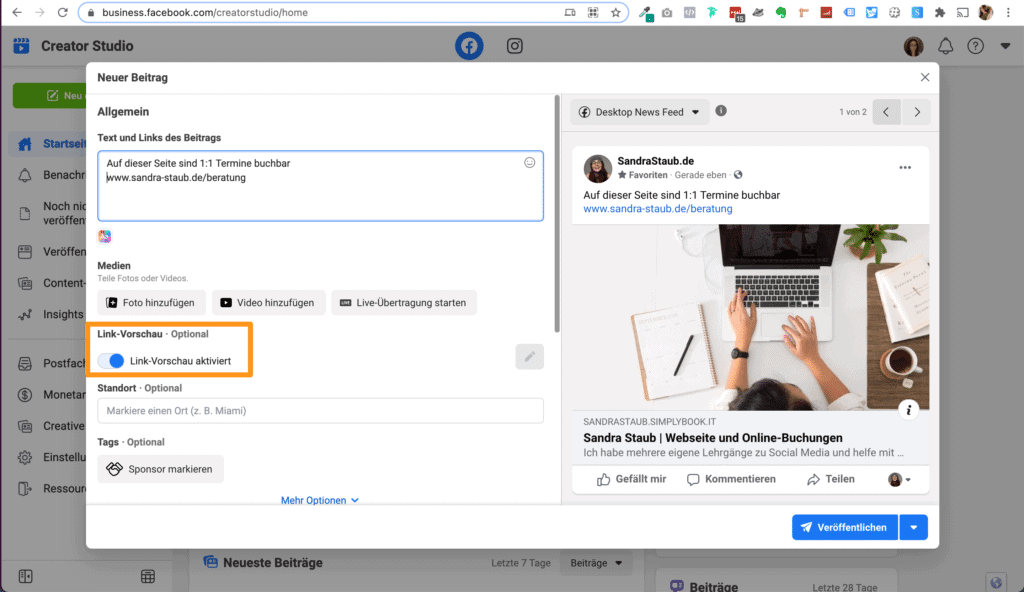Click the Standort location input field
This screenshot has height=592, width=1024.
320,411
